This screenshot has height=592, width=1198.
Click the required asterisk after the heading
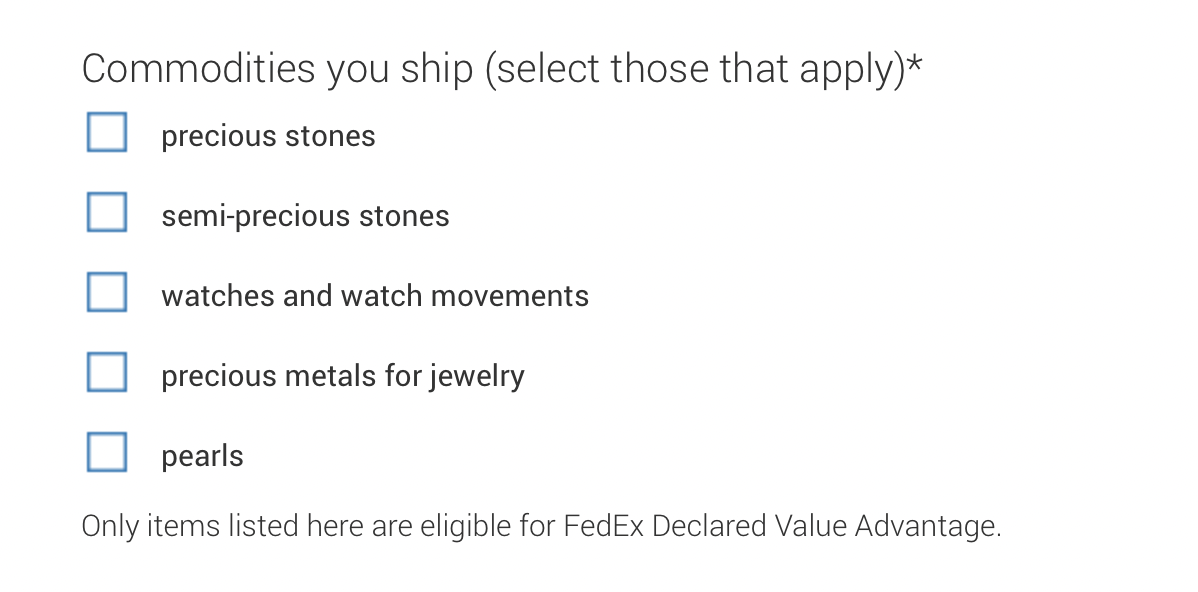coord(914,66)
